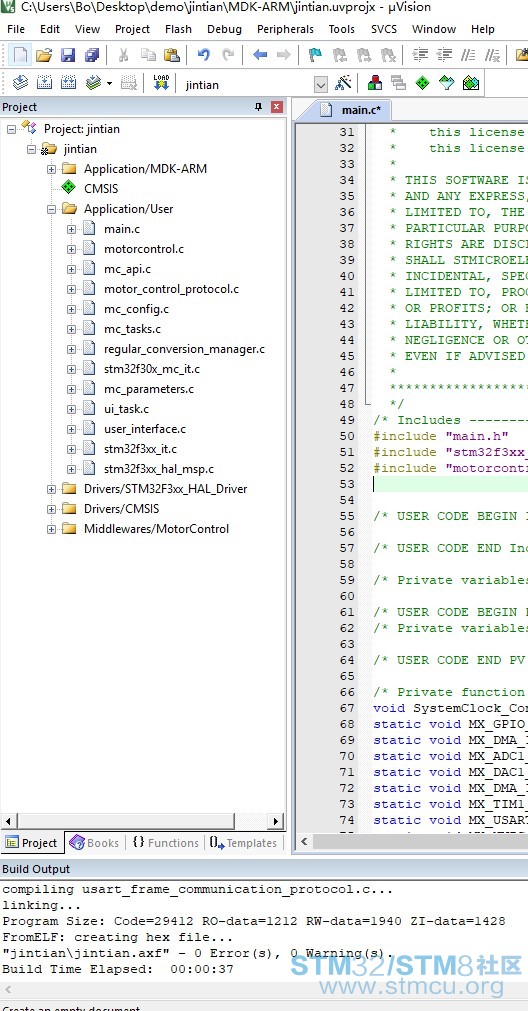Screen dimensions: 528x1011
Task: Open the Peripherals menu
Action: pyautogui.click(x=285, y=29)
